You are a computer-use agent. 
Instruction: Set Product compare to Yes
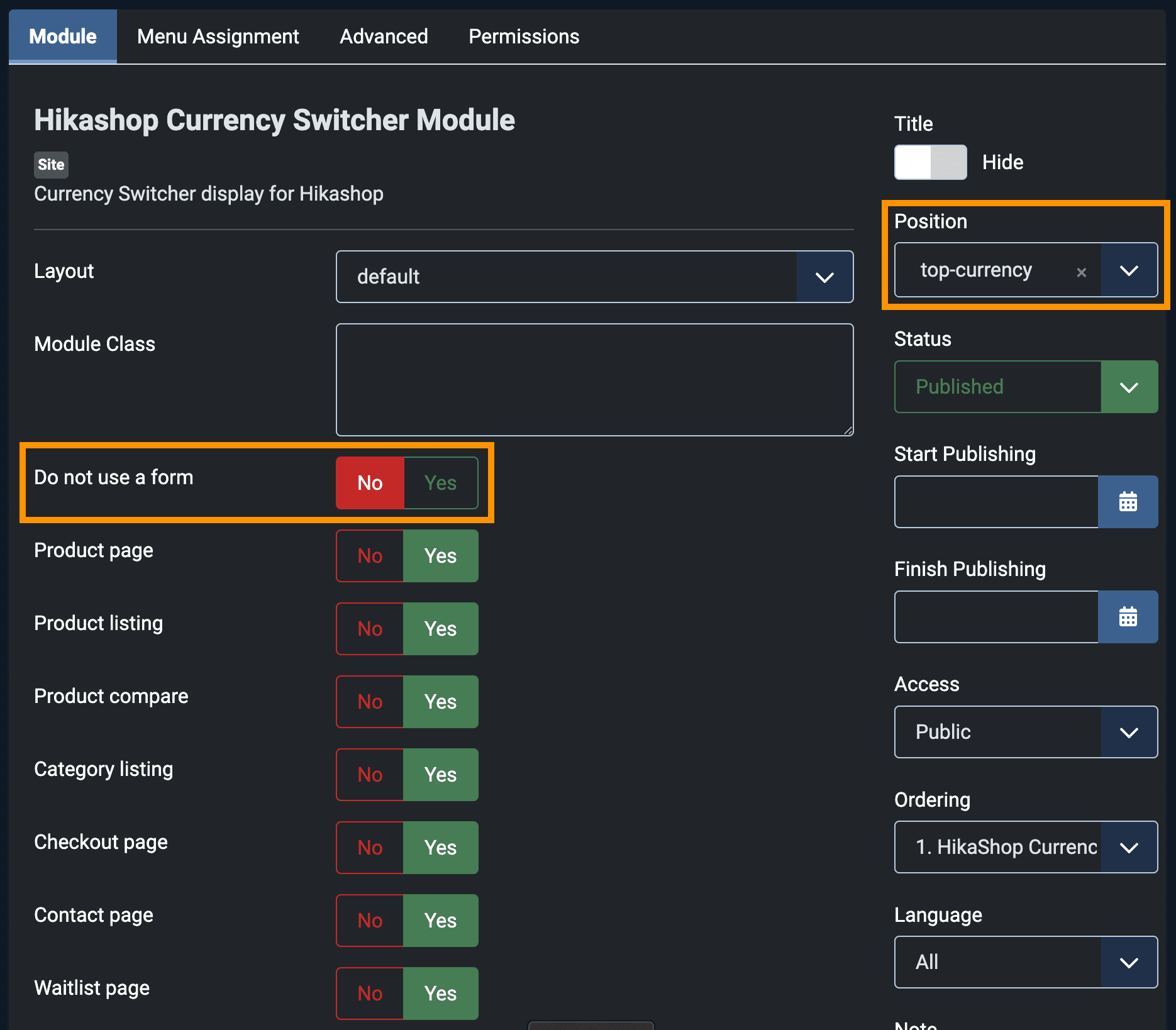(x=441, y=702)
